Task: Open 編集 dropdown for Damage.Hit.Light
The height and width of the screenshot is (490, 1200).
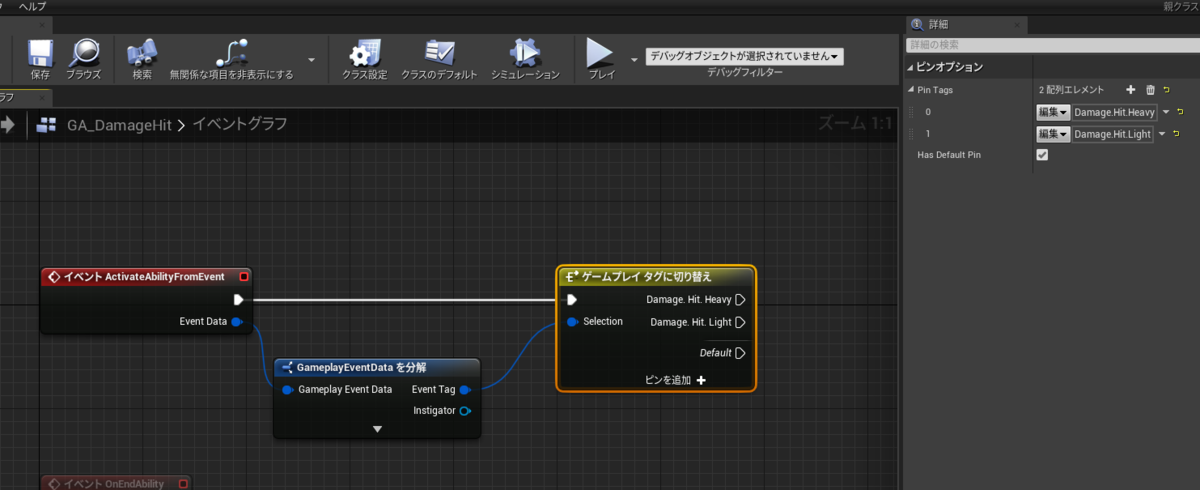Action: (1053, 134)
